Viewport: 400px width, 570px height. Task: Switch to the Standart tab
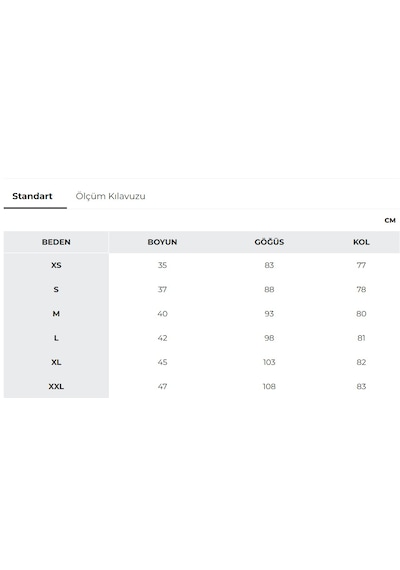click(32, 196)
